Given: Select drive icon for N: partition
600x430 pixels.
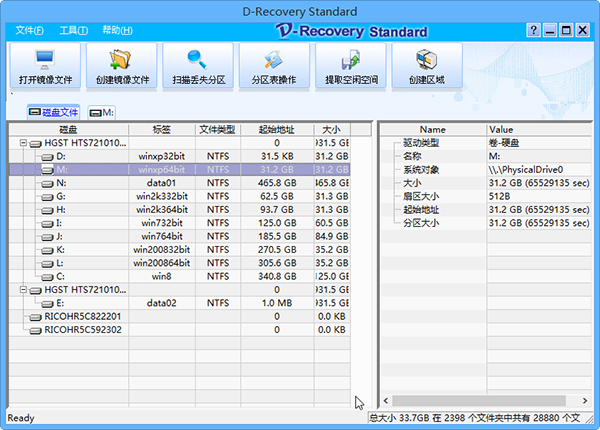Looking at the screenshot, I should 47,184.
